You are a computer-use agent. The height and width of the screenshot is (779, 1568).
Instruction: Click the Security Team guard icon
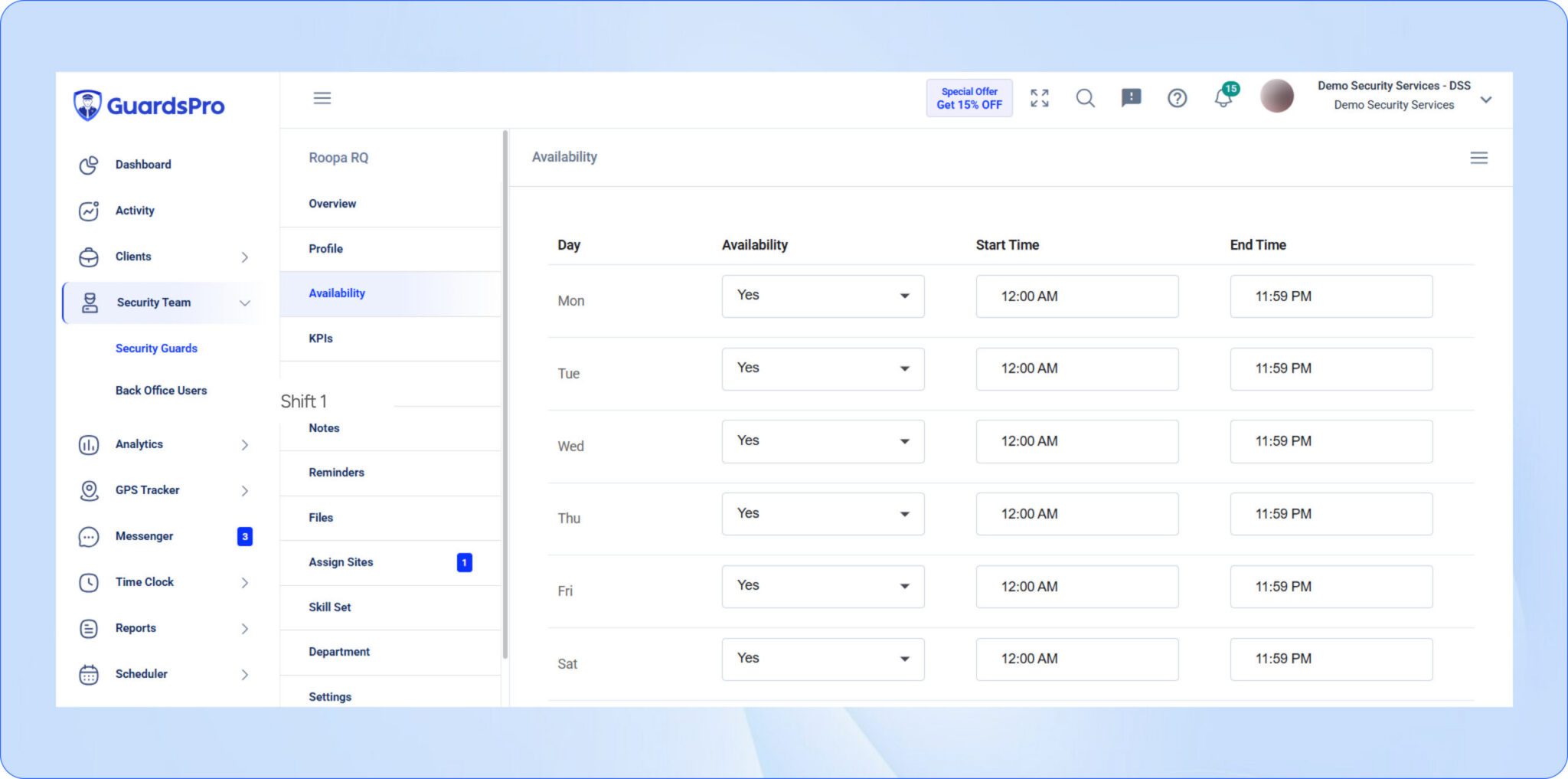(x=90, y=303)
